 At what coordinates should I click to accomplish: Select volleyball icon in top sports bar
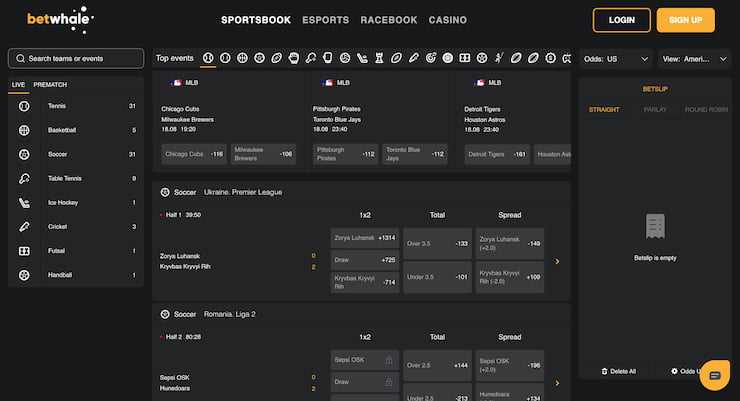tap(345, 58)
